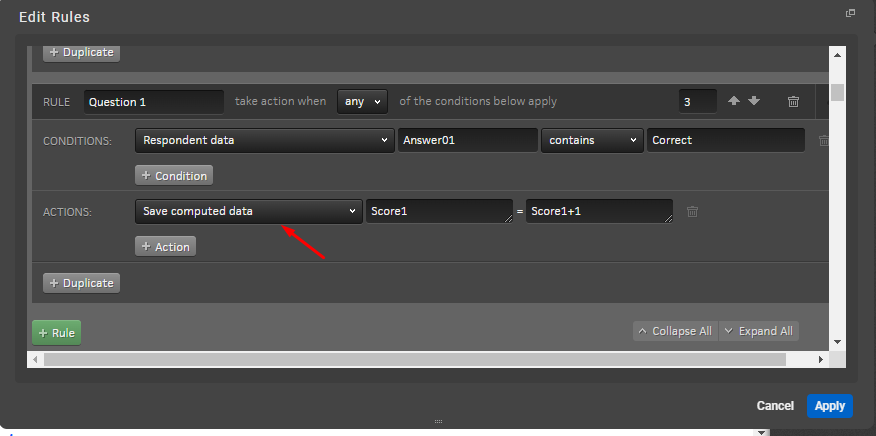The width and height of the screenshot is (876, 436).
Task: Add a new action with + Action
Action: pyautogui.click(x=165, y=246)
